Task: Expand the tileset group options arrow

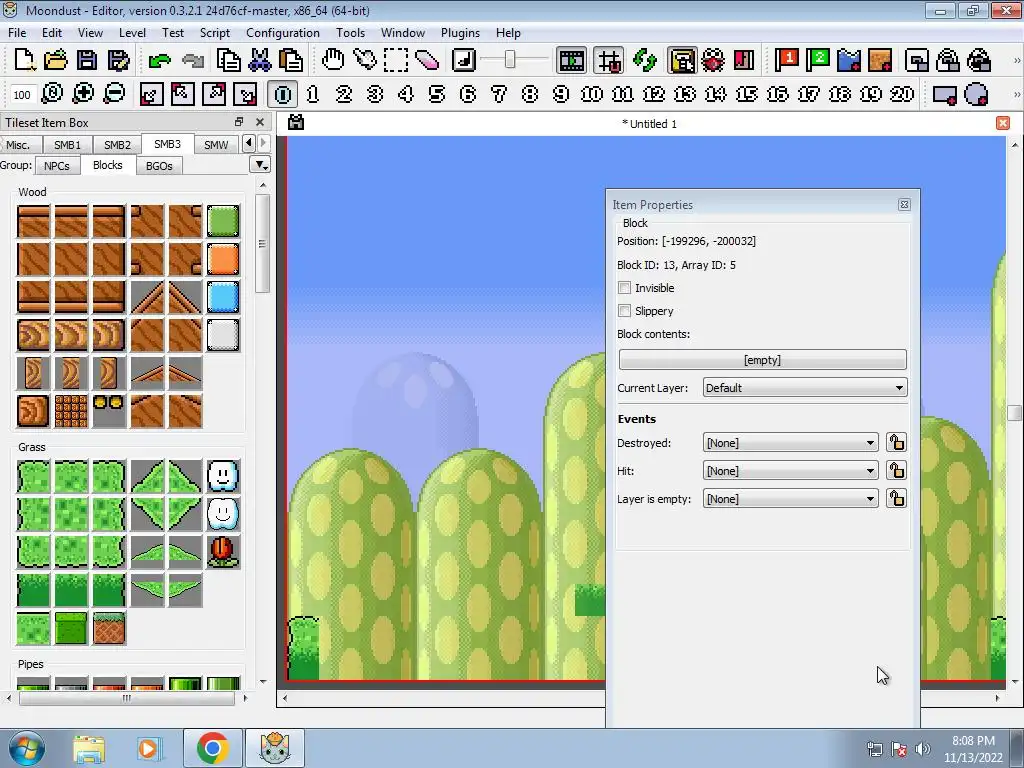Action: pos(260,165)
